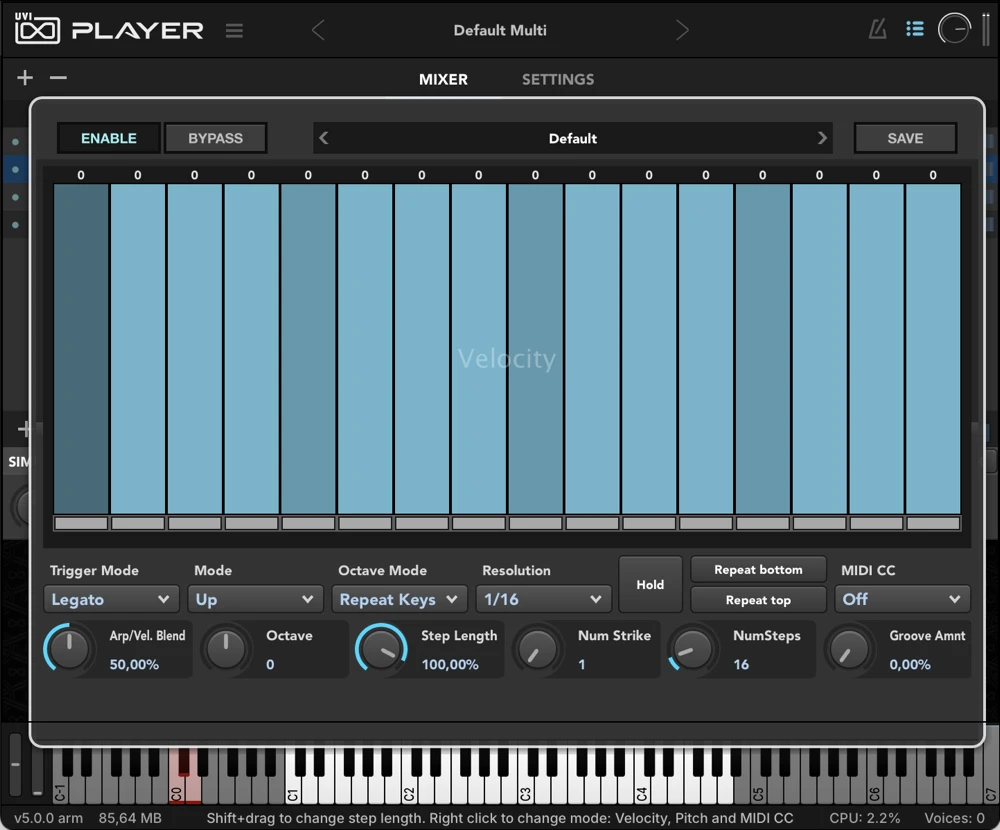The image size is (1000, 830).
Task: Click the C4 key on keyboard
Action: click(x=642, y=791)
